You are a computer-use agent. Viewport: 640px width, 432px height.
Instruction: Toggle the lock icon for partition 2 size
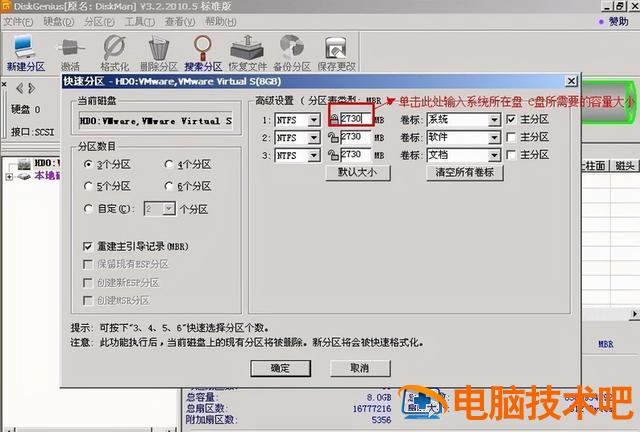pos(333,138)
